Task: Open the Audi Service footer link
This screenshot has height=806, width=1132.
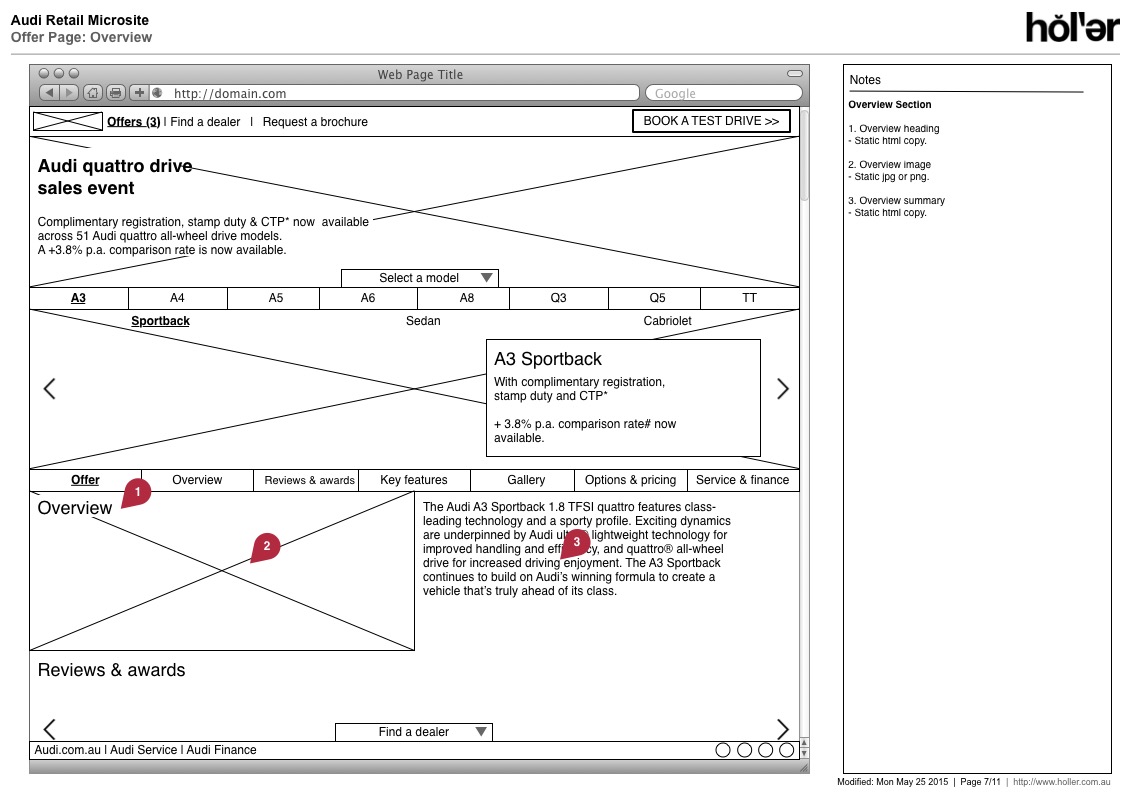Action: [x=143, y=750]
